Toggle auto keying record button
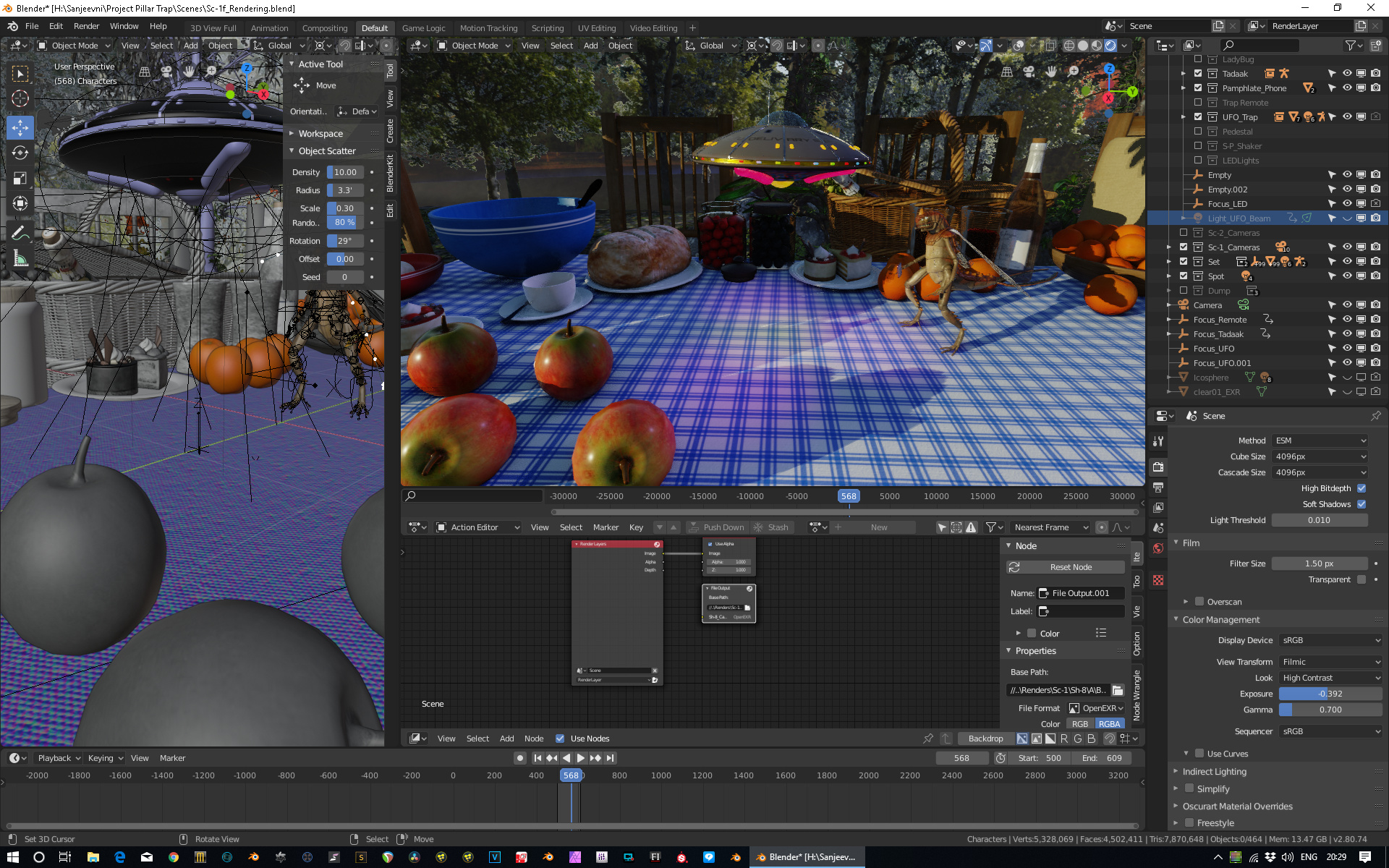 pyautogui.click(x=519, y=758)
